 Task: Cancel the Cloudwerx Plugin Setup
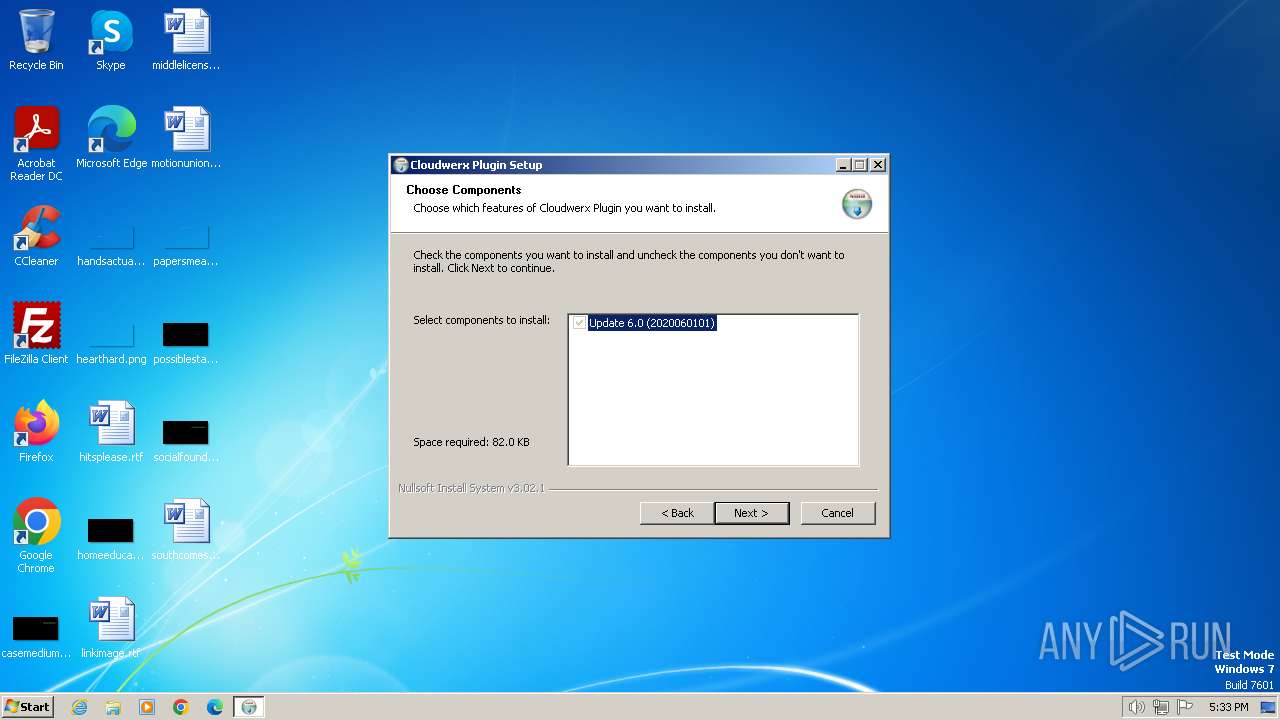coord(837,513)
